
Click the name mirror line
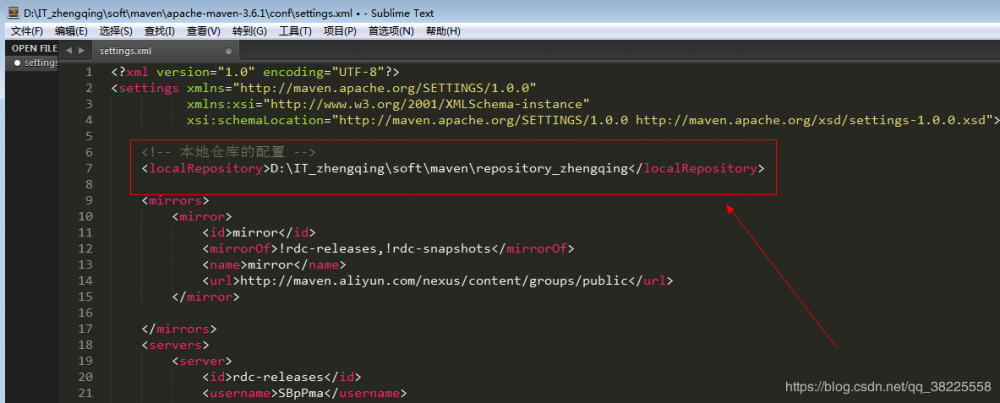click(x=274, y=264)
